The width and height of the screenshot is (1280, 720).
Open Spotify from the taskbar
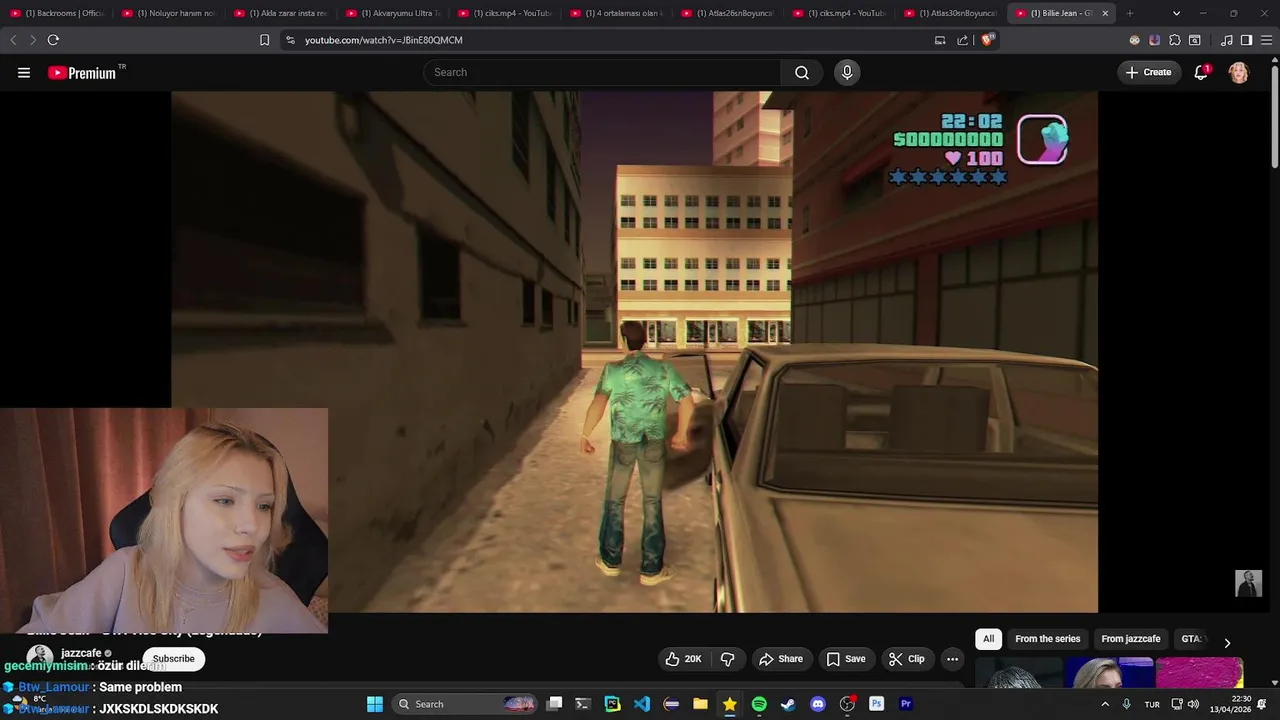pyautogui.click(x=759, y=704)
